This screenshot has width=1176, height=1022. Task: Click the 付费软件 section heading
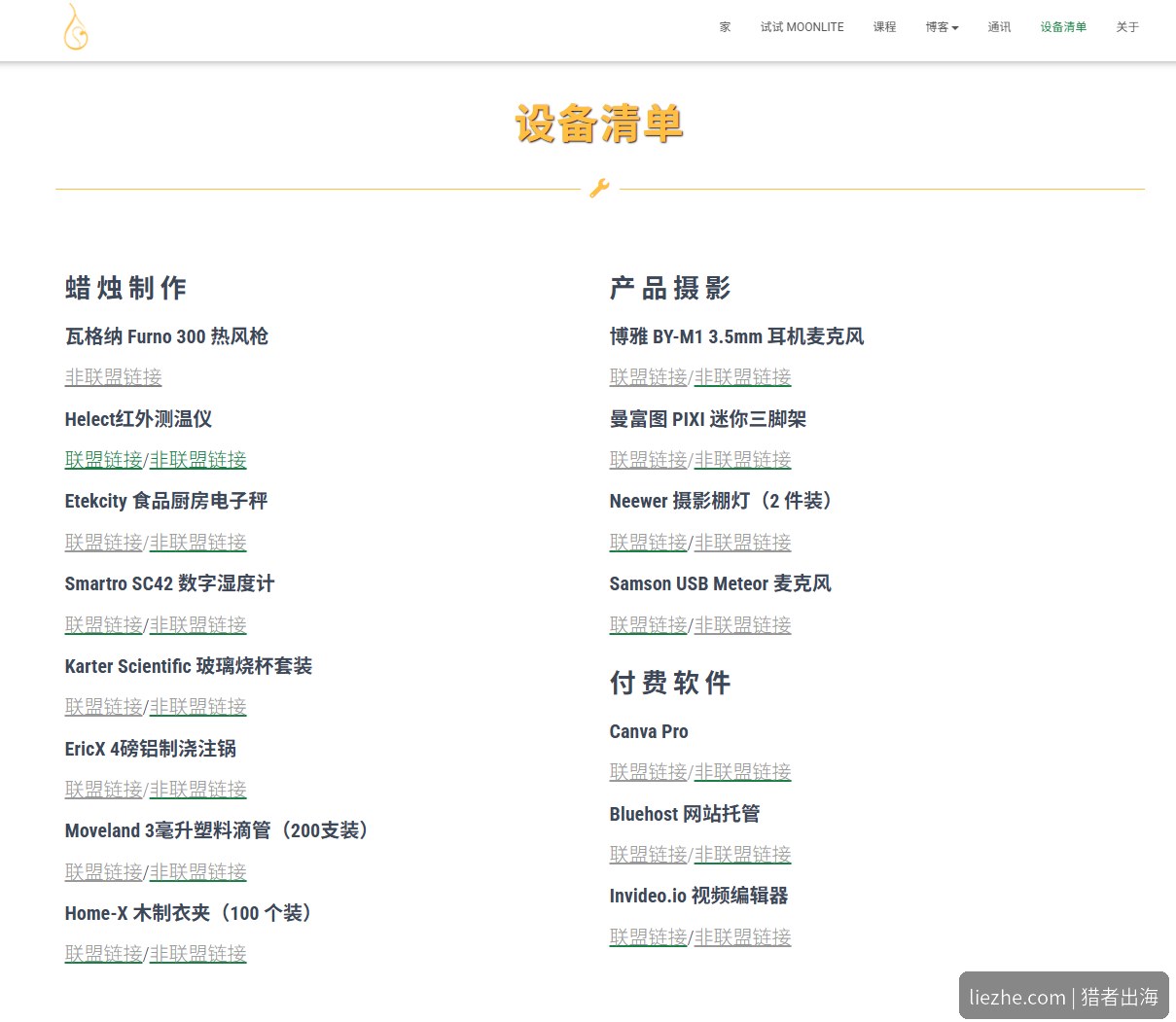coord(670,683)
